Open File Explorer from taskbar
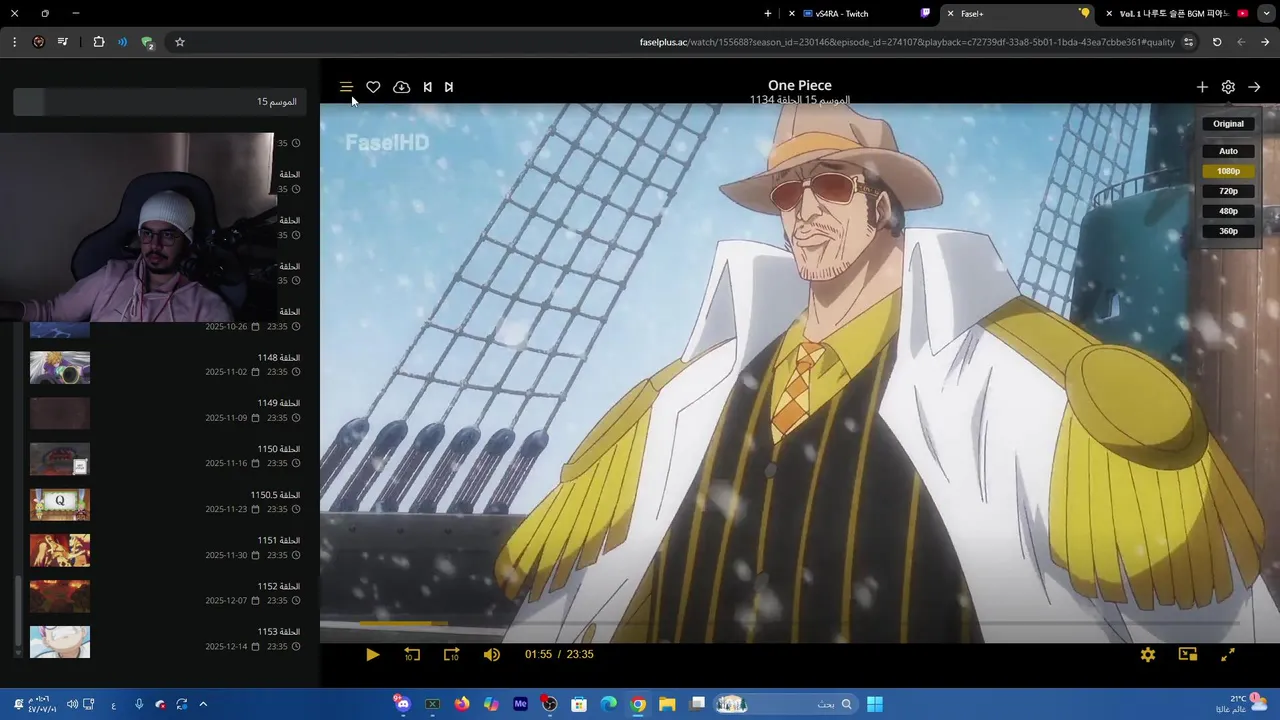This screenshot has height=720, width=1280. click(x=667, y=704)
